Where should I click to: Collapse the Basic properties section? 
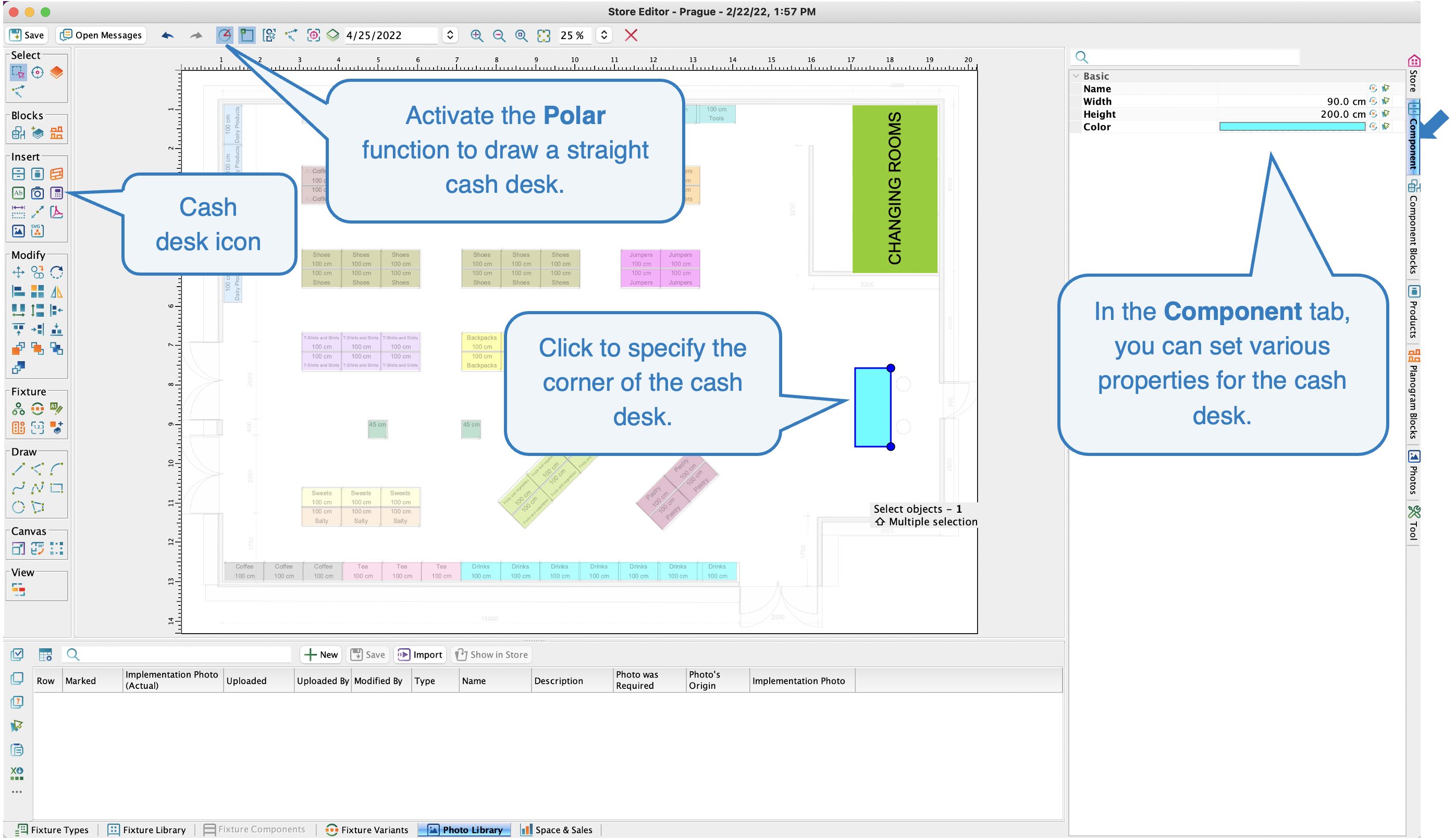coord(1076,76)
